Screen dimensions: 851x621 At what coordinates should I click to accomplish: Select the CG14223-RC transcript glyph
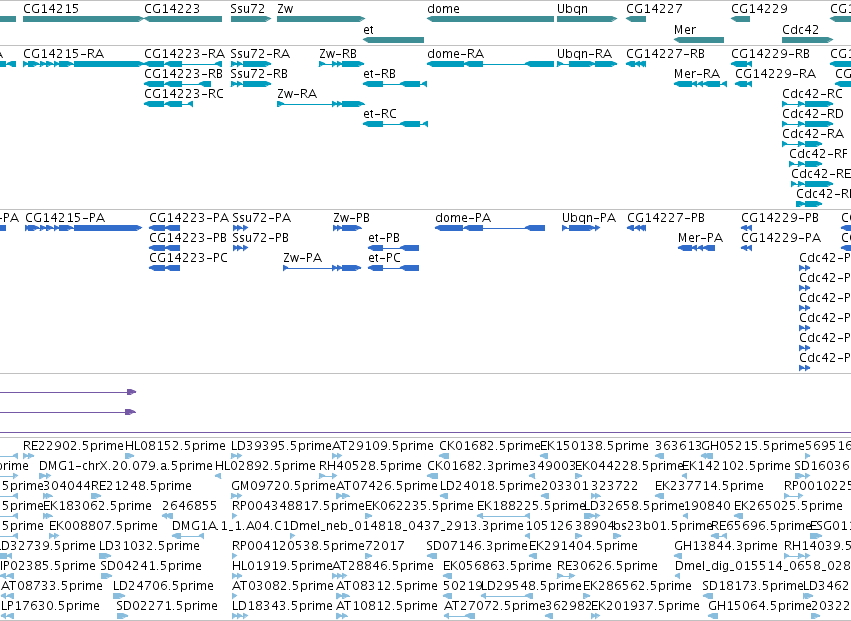(168, 104)
